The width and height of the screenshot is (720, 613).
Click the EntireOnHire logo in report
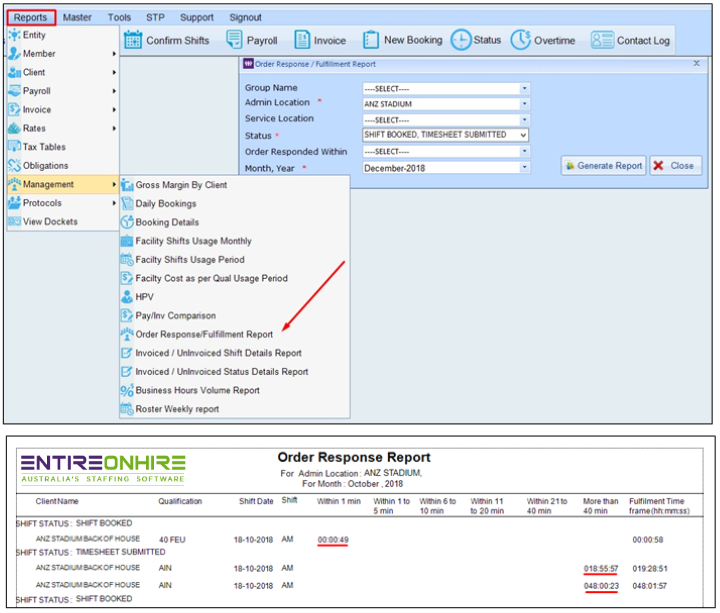point(103,469)
